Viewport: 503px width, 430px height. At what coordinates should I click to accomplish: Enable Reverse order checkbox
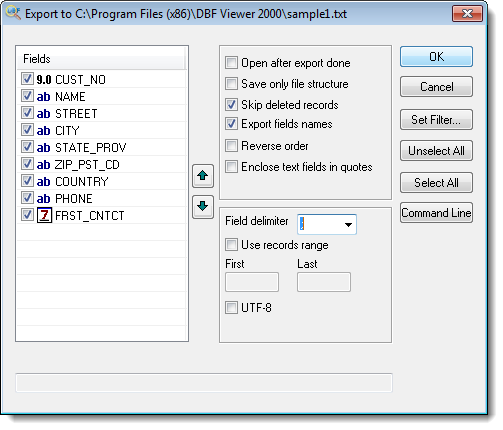tap(231, 146)
